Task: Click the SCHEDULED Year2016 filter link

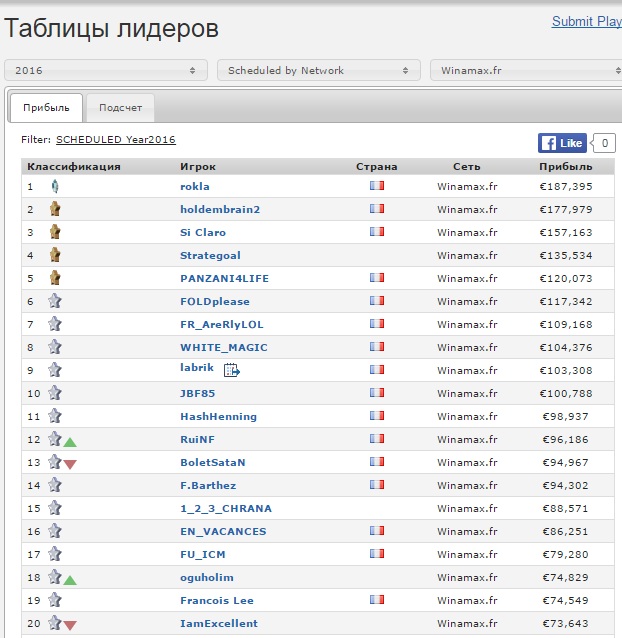Action: coord(116,140)
